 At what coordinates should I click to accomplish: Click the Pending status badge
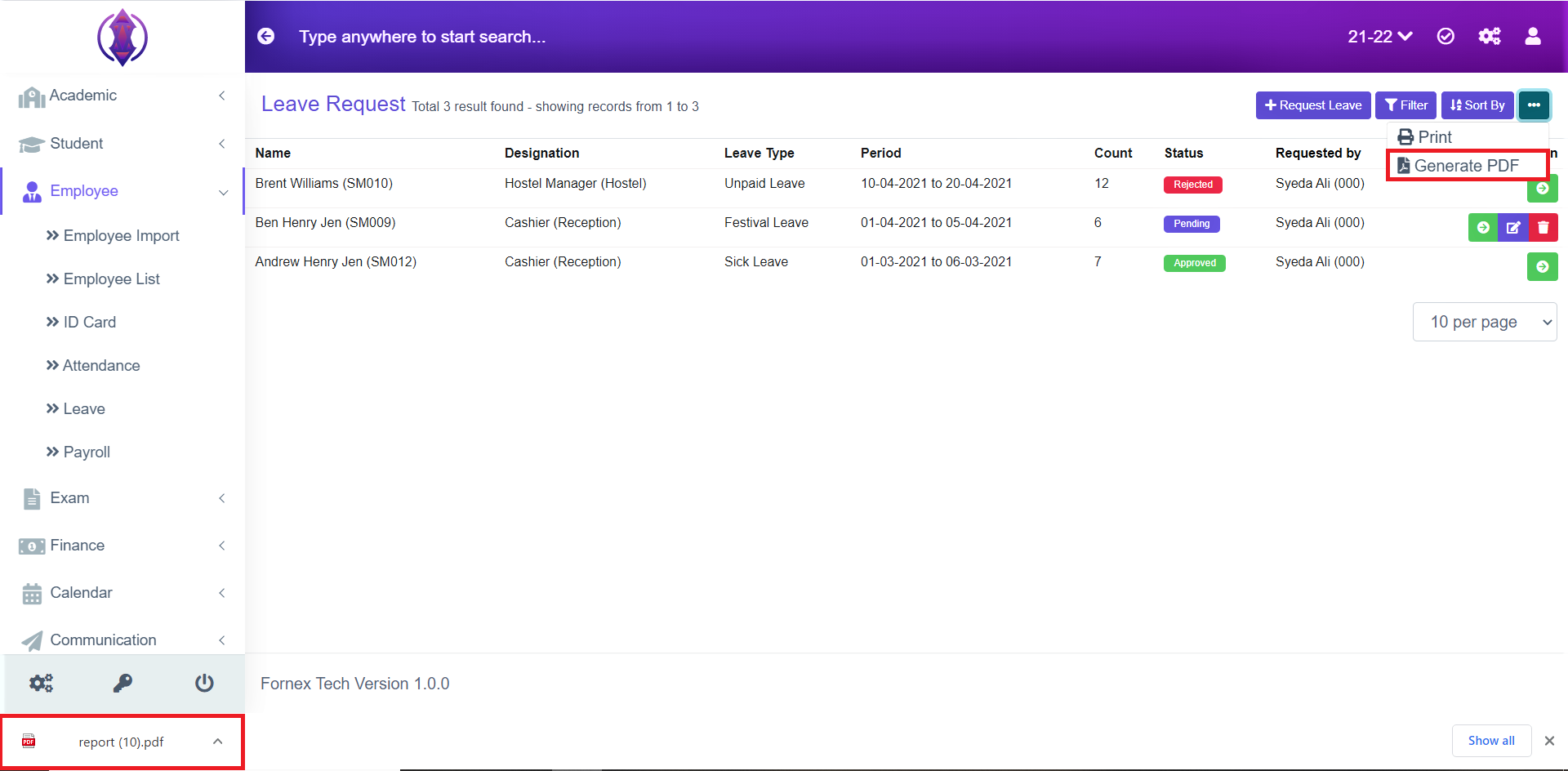1192,224
